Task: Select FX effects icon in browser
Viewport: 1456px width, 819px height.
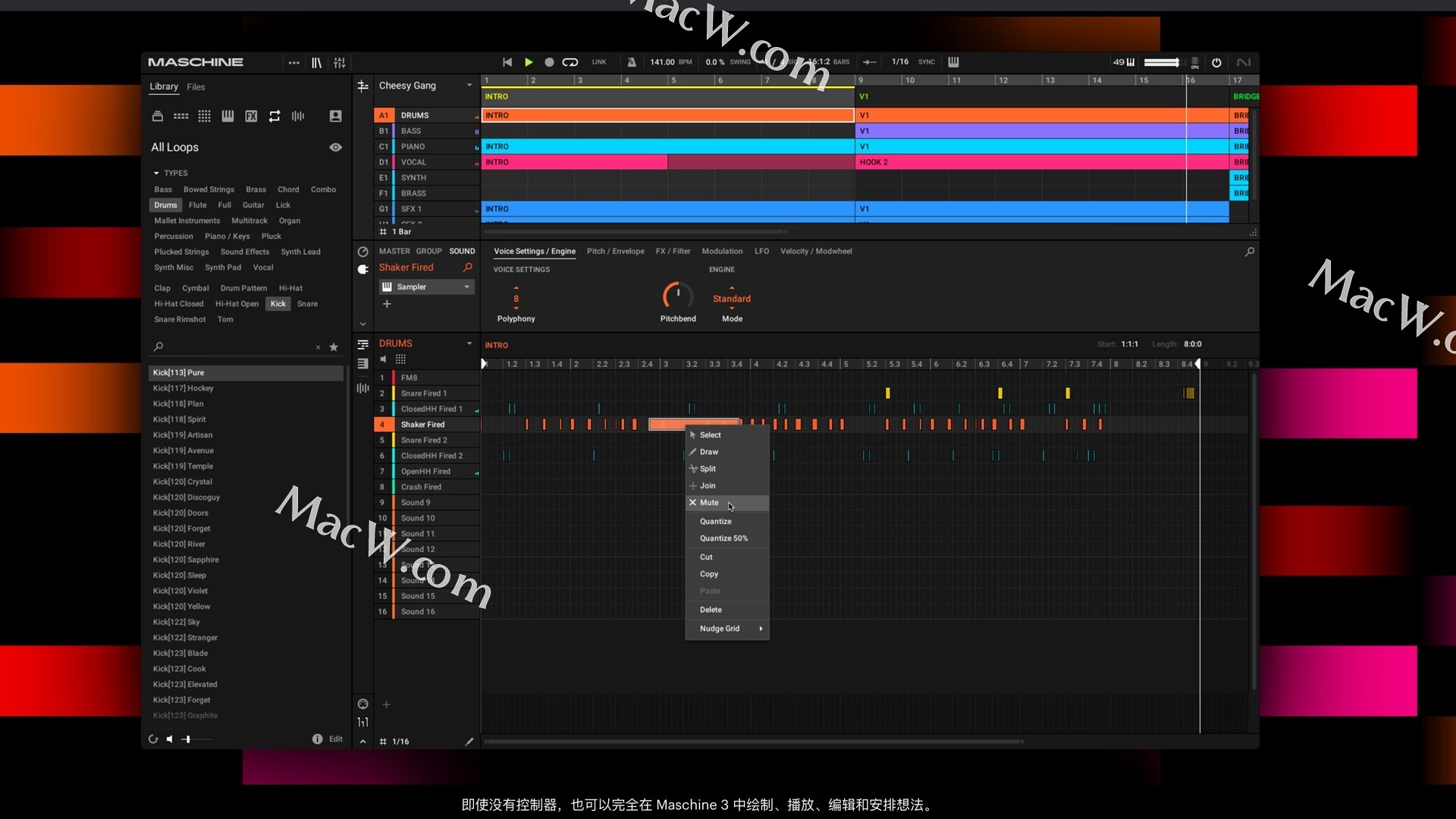Action: coord(251,116)
